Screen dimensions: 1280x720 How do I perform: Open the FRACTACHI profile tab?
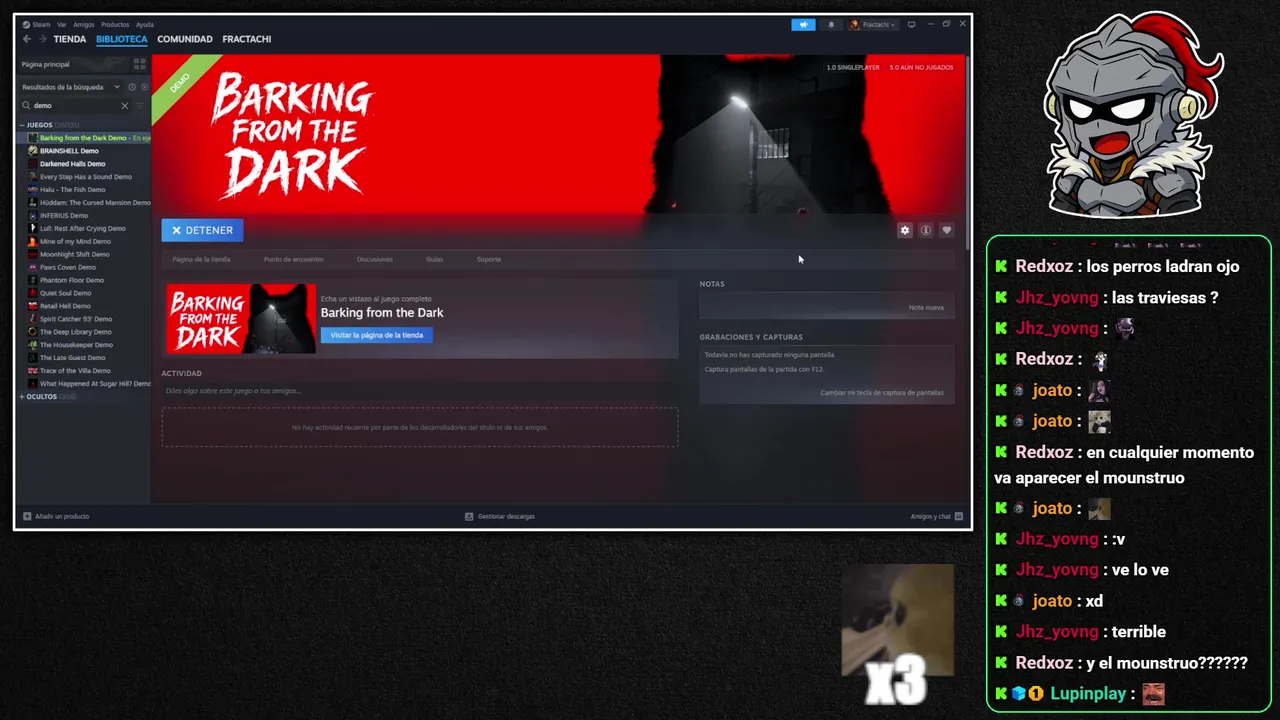[x=247, y=39]
